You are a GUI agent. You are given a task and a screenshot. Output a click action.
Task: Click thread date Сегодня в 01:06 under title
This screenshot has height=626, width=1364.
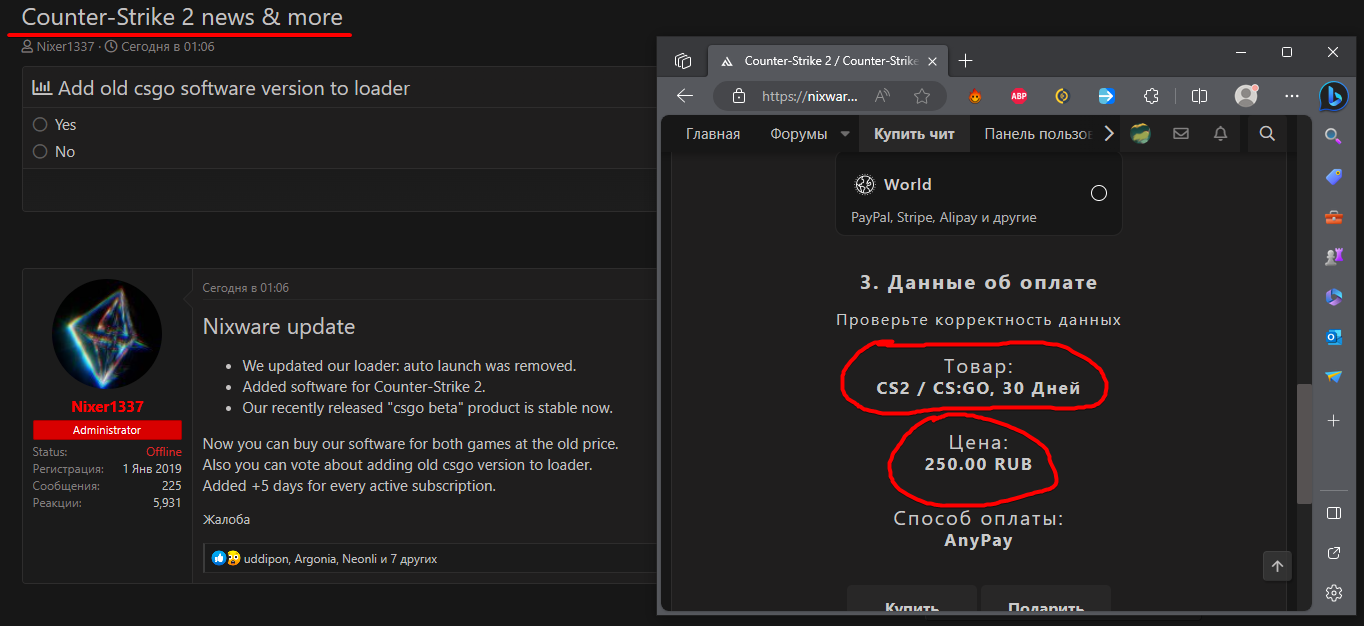tap(166, 46)
